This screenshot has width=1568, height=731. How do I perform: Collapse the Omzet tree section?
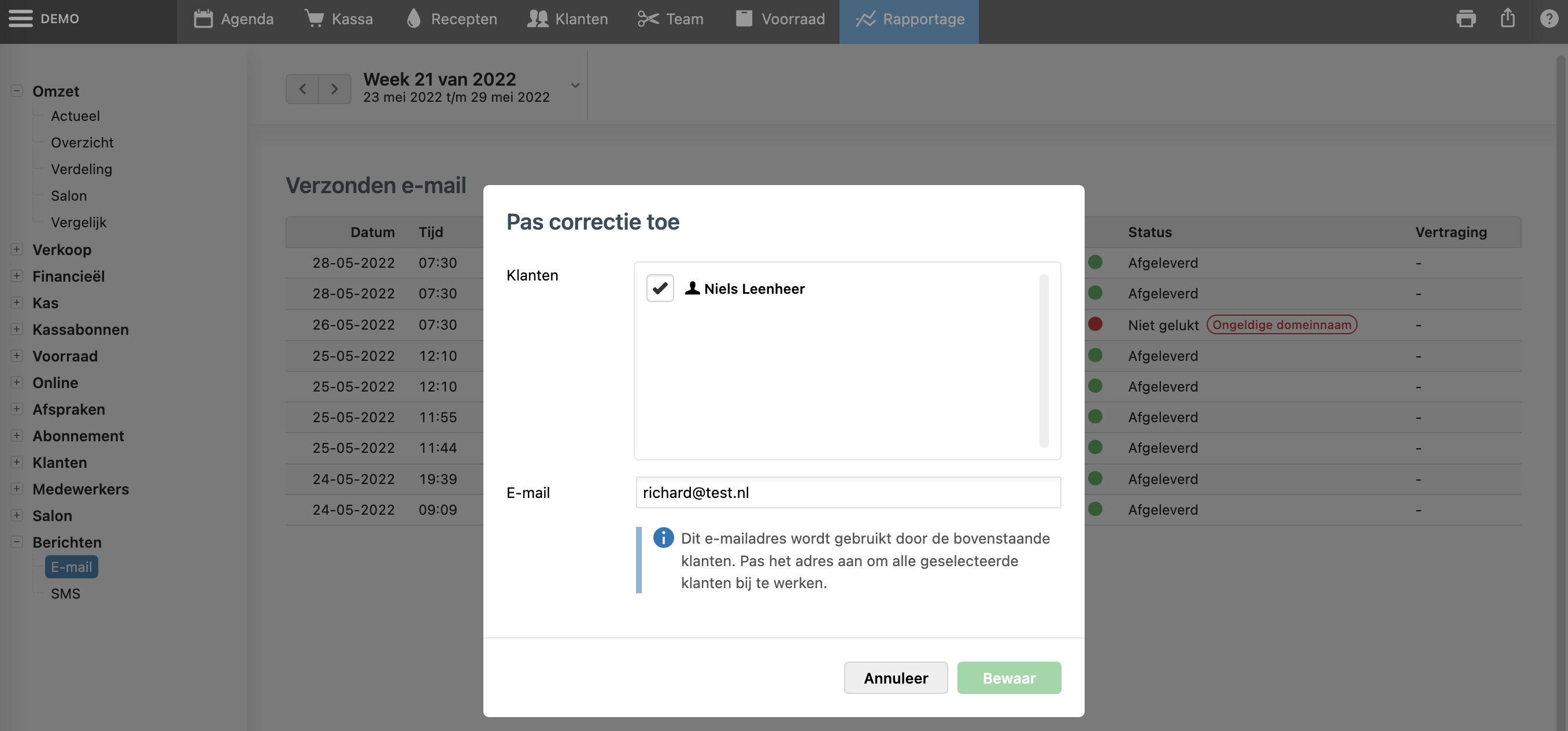point(17,91)
